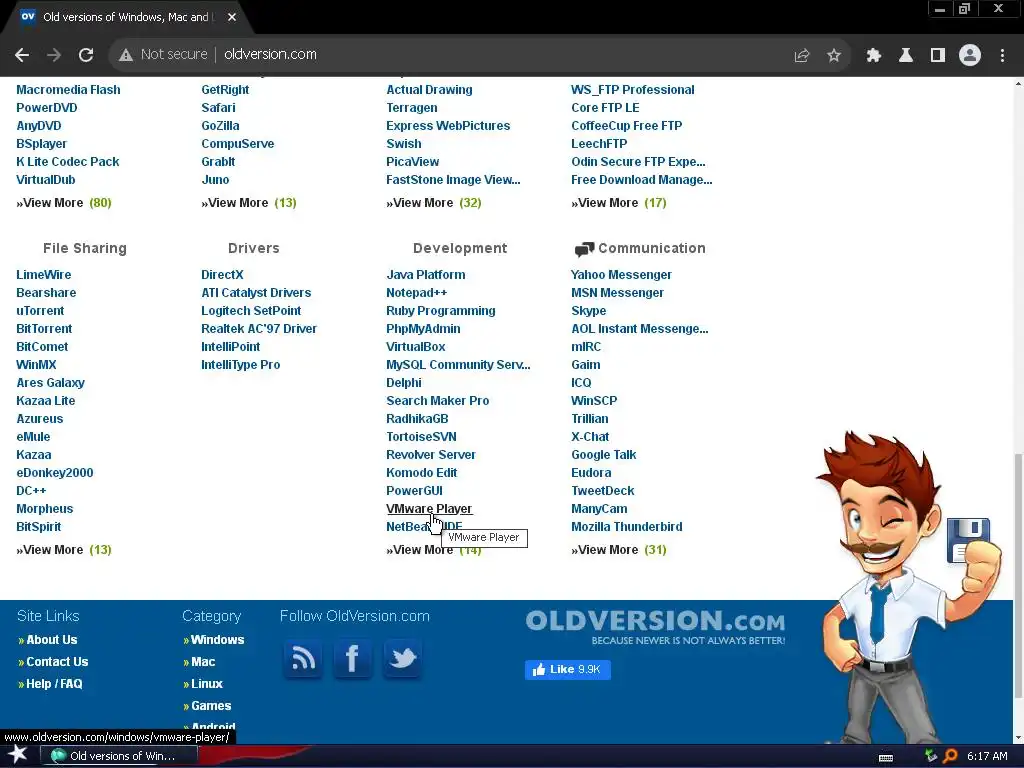Open the VirtualBox link

tap(416, 347)
